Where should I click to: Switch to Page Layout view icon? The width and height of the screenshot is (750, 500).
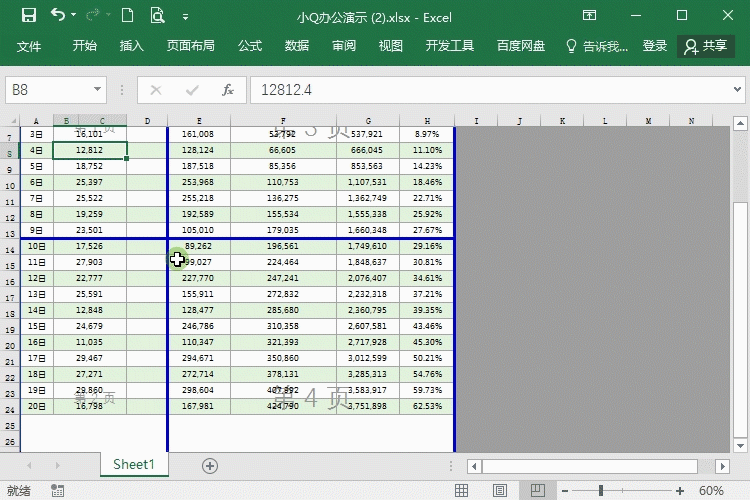pyautogui.click(x=499, y=490)
